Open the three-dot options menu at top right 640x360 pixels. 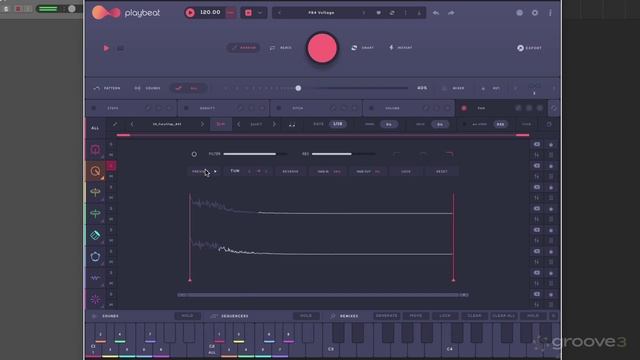coord(550,13)
